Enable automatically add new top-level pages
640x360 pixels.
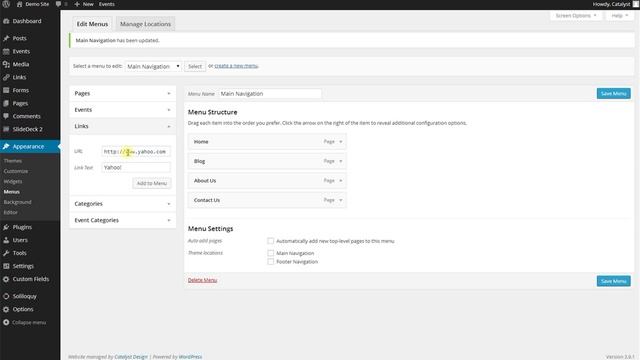tap(270, 241)
